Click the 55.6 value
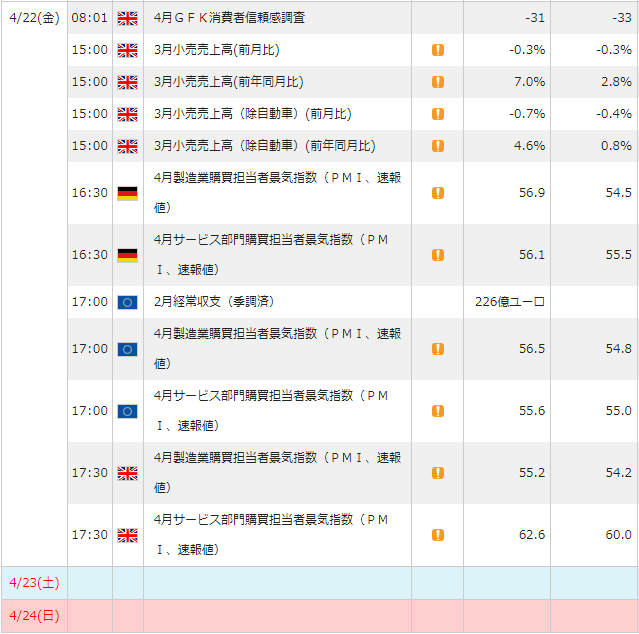 coord(532,411)
